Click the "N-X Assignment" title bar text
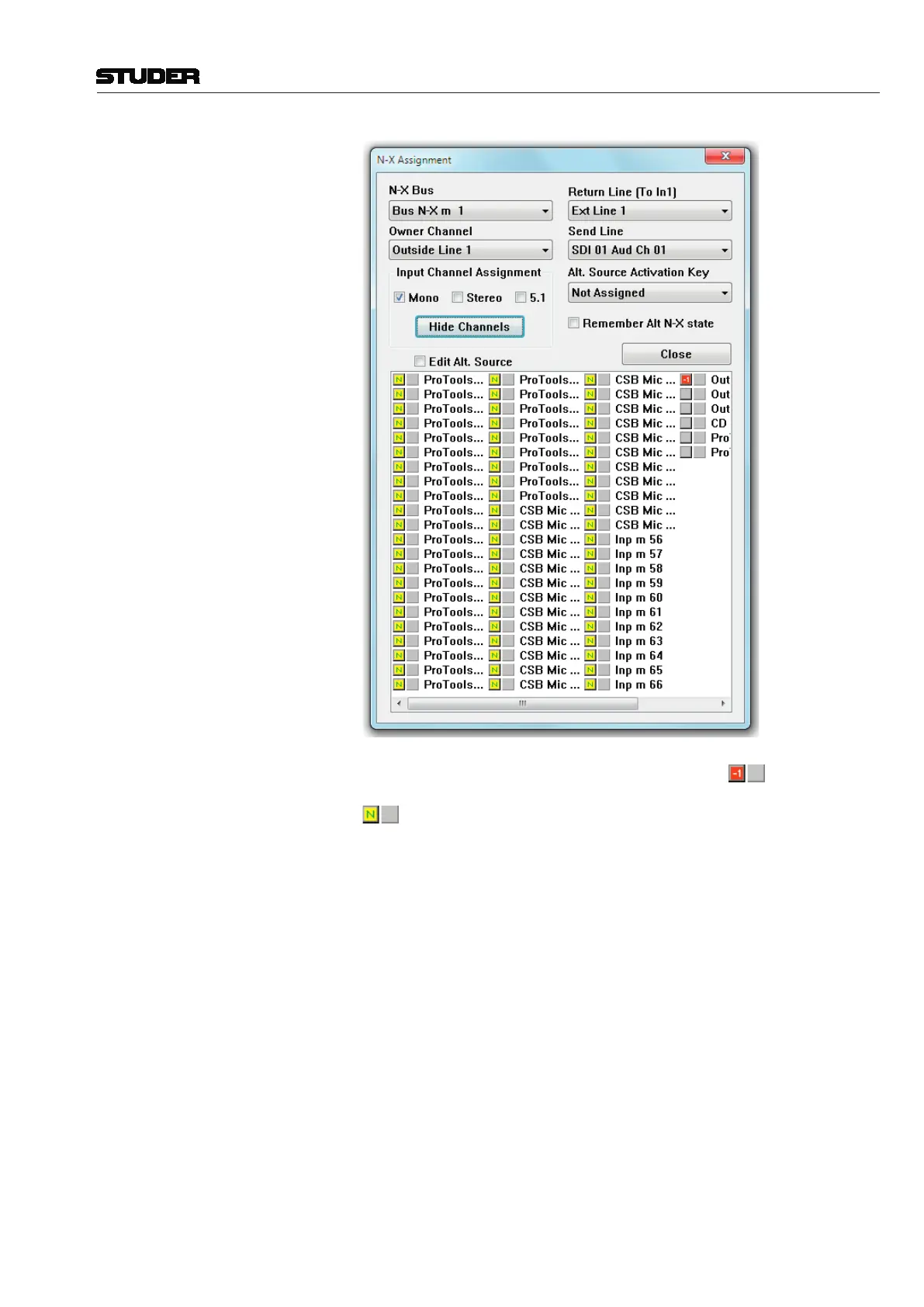This screenshot has width=924, height=1307. coord(414,160)
